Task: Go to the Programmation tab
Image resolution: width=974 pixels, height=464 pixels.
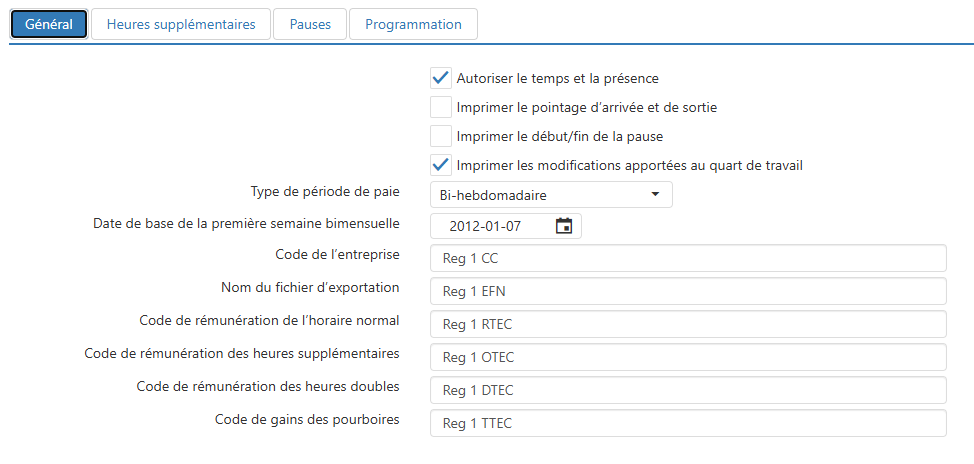Action: (x=413, y=24)
